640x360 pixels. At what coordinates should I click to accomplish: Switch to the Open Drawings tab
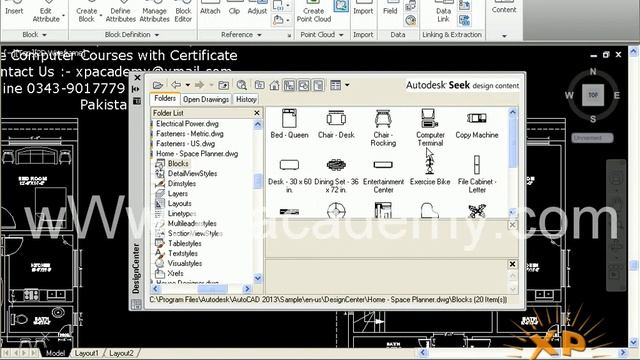(x=206, y=99)
